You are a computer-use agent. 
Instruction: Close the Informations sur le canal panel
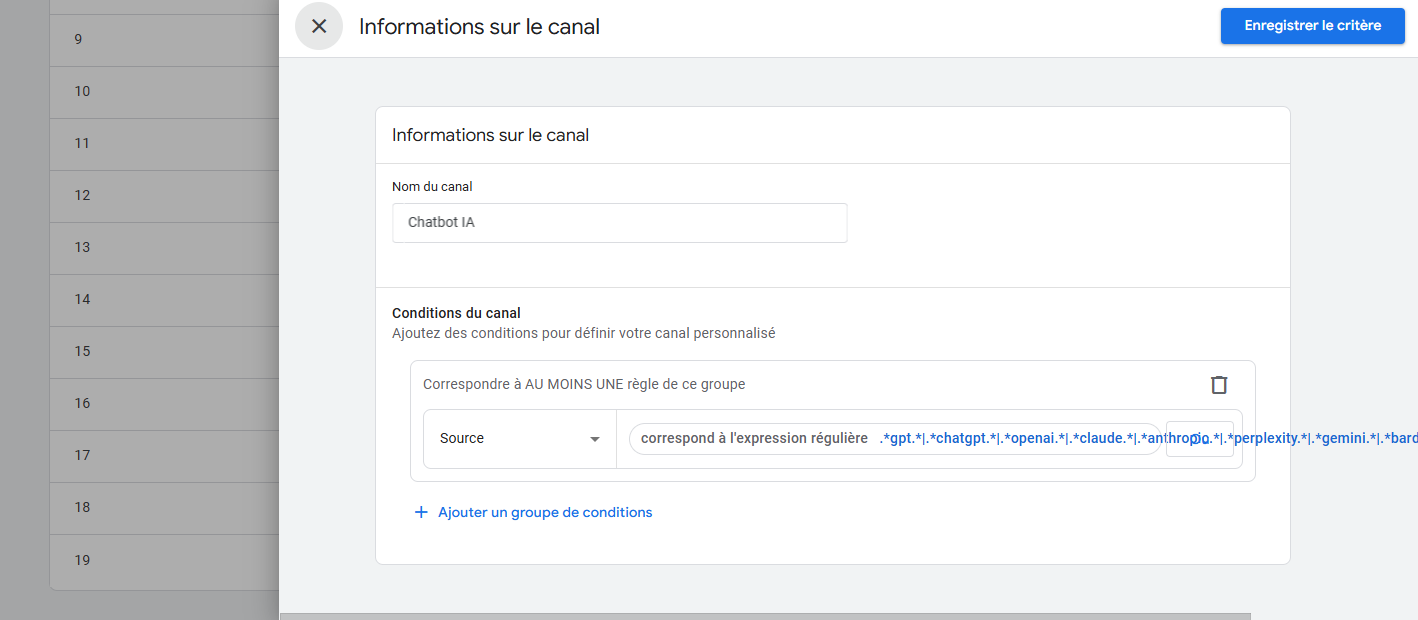pos(319,27)
